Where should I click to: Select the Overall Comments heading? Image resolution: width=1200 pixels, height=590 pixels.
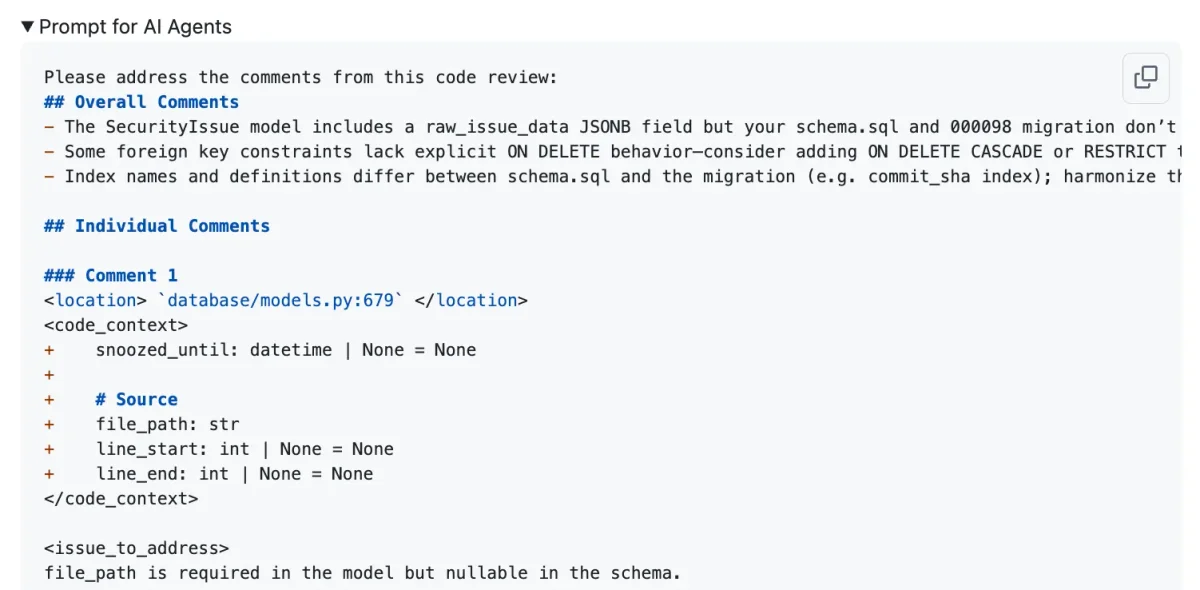[x=140, y=101]
